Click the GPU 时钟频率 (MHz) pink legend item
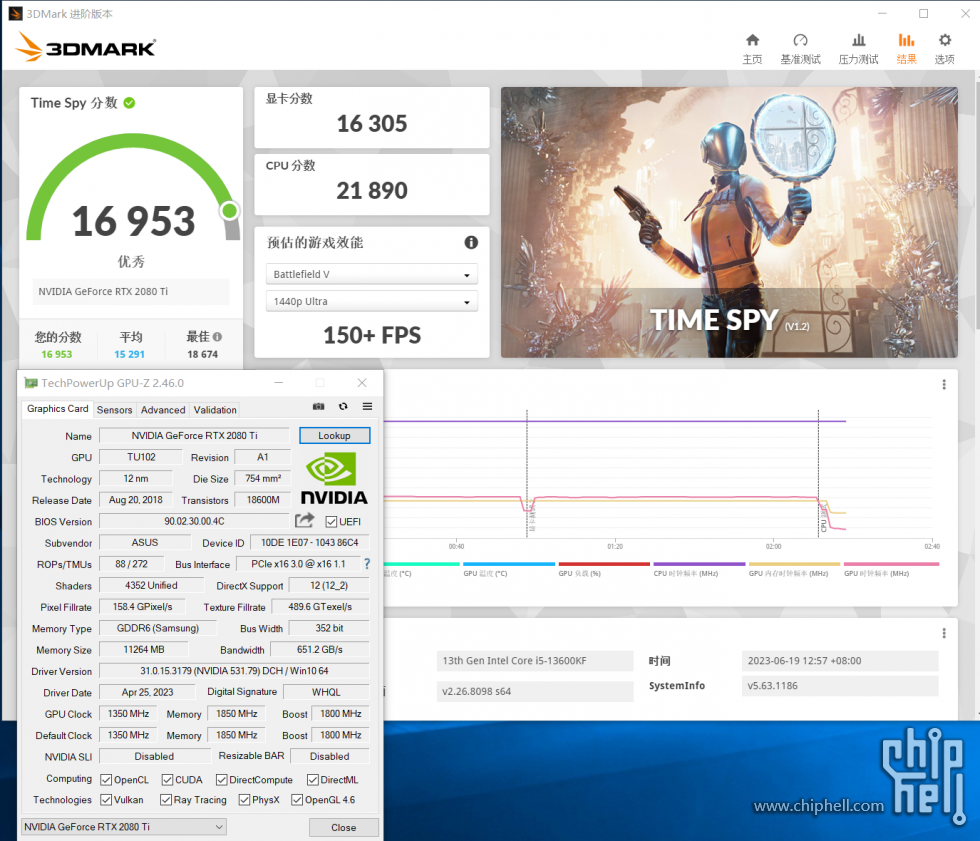980x841 pixels. click(891, 569)
